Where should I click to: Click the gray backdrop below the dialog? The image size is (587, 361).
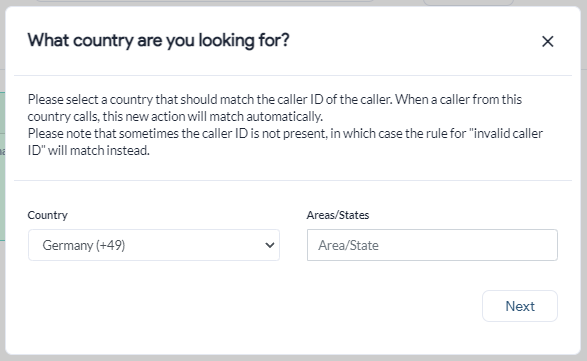[x=294, y=358]
